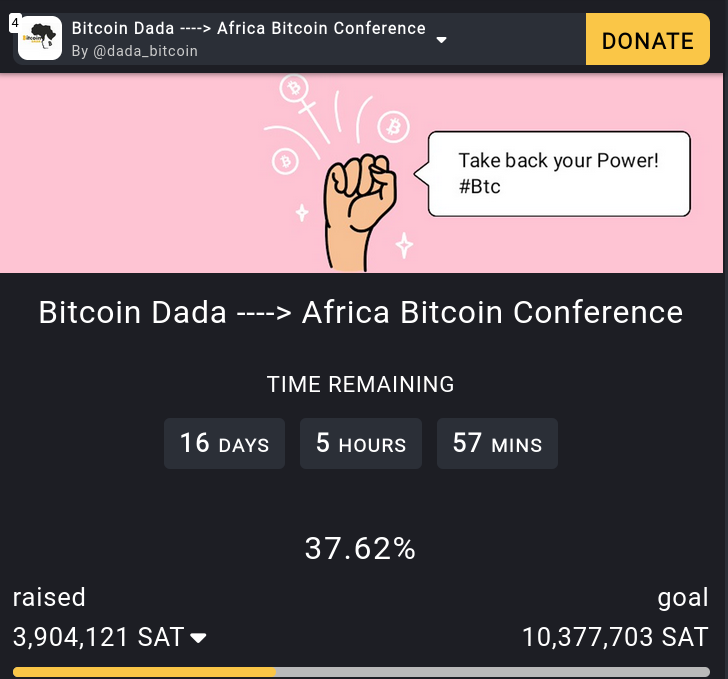The image size is (728, 679).
Task: Click the sparkle star below the fist
Action: pyautogui.click(x=404, y=245)
